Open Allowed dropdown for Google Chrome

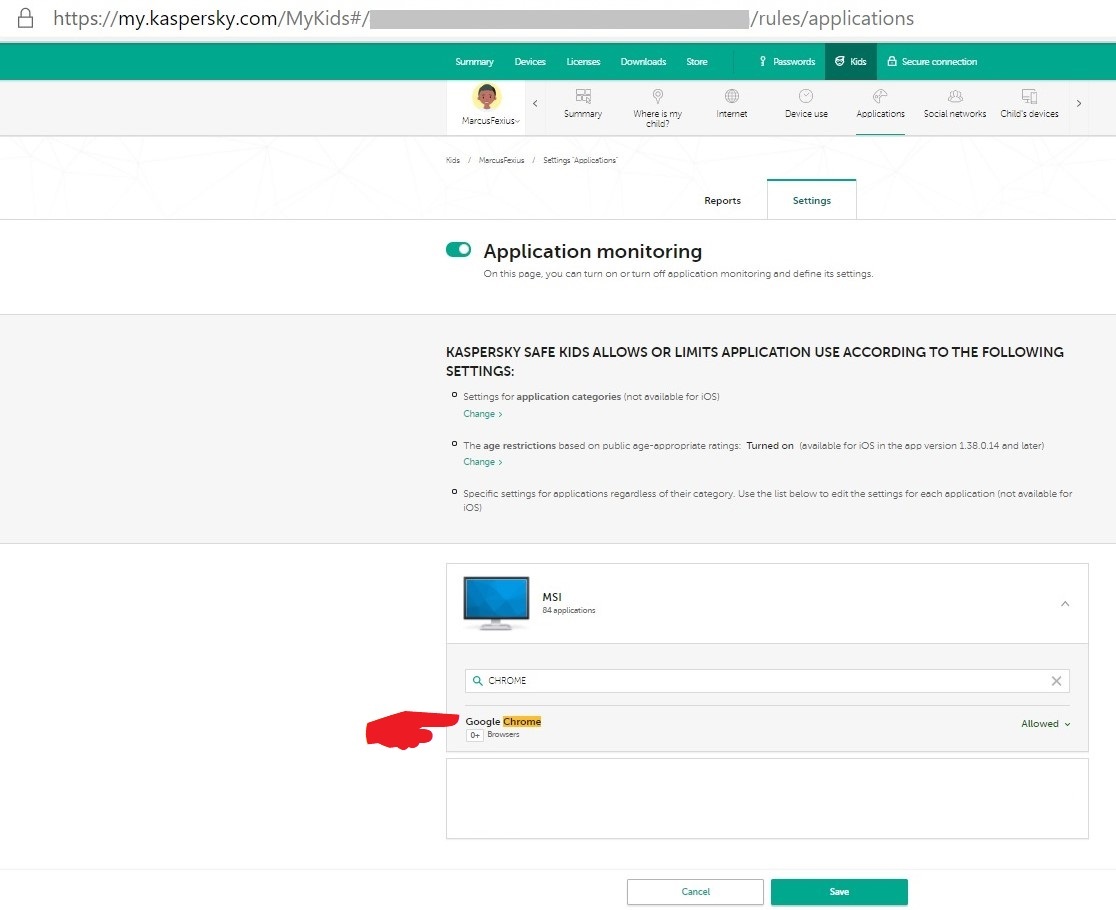point(1046,724)
